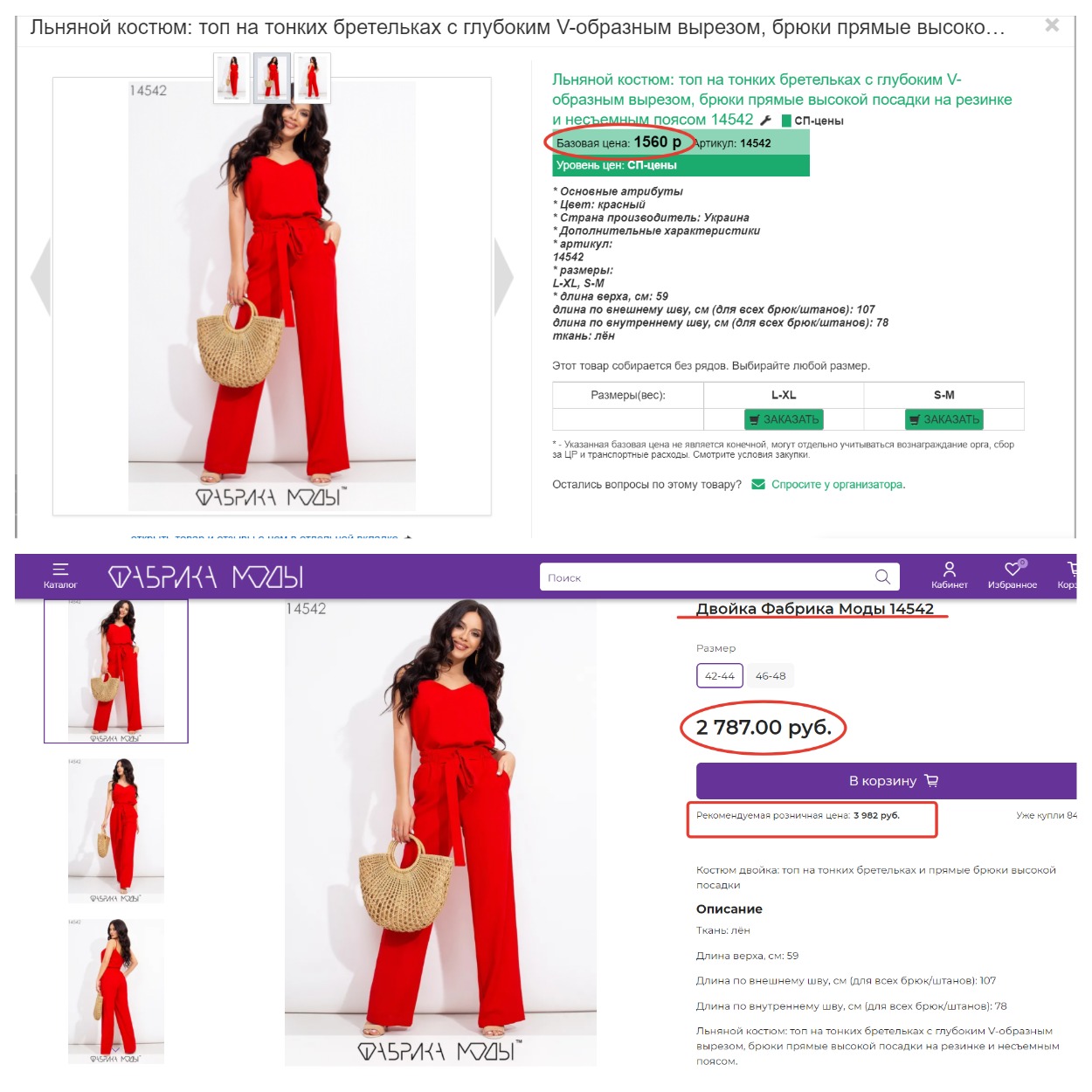Open Избранное heart favorites icon
This screenshot has height=1092, width=1092.
(x=1013, y=576)
